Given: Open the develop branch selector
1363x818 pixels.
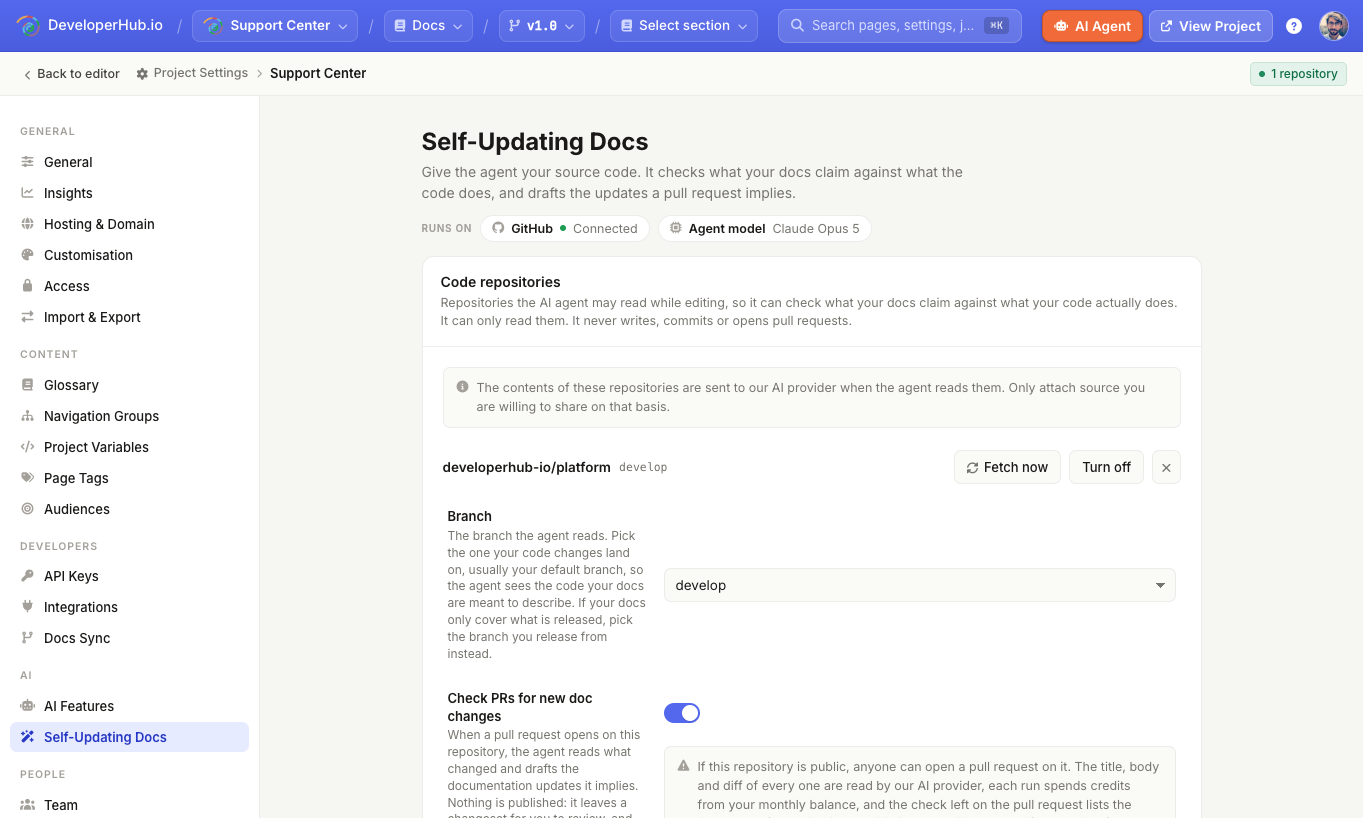Looking at the screenshot, I should tap(920, 585).
